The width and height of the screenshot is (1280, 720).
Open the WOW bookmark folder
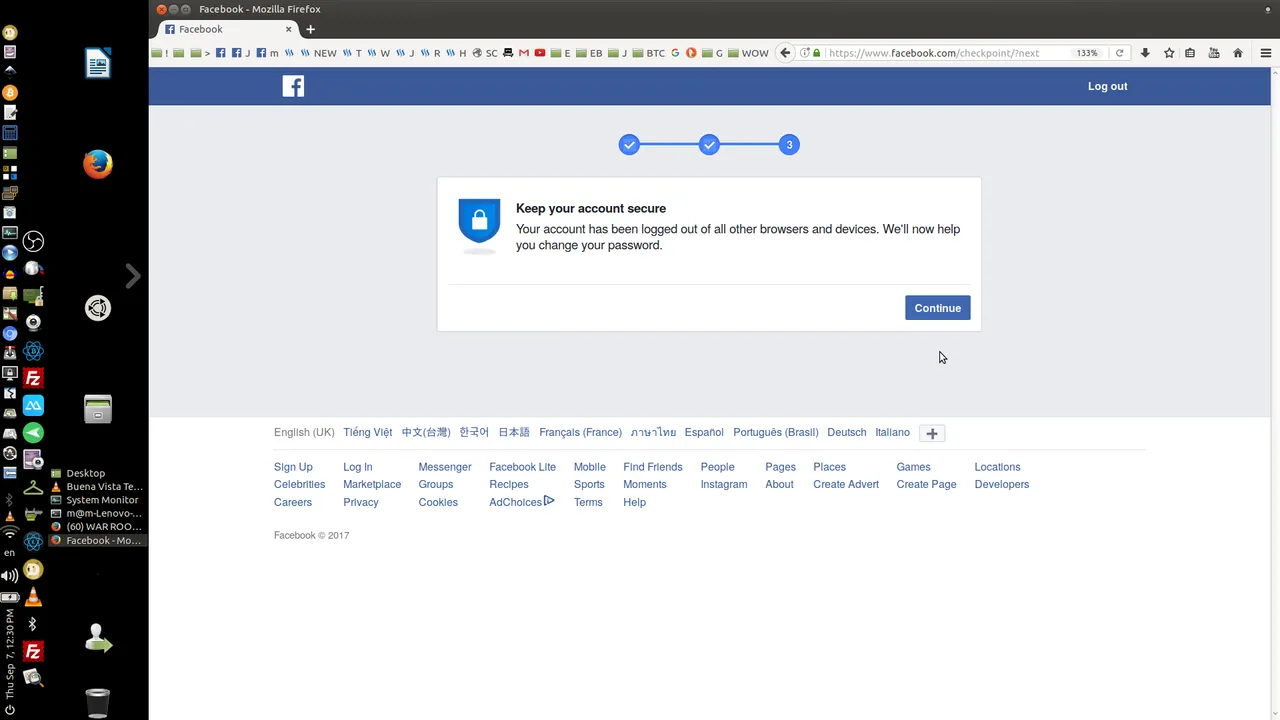[748, 53]
